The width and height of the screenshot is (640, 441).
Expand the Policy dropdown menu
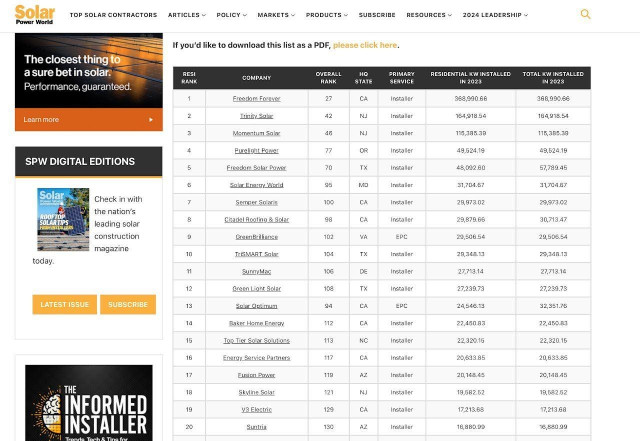231,15
